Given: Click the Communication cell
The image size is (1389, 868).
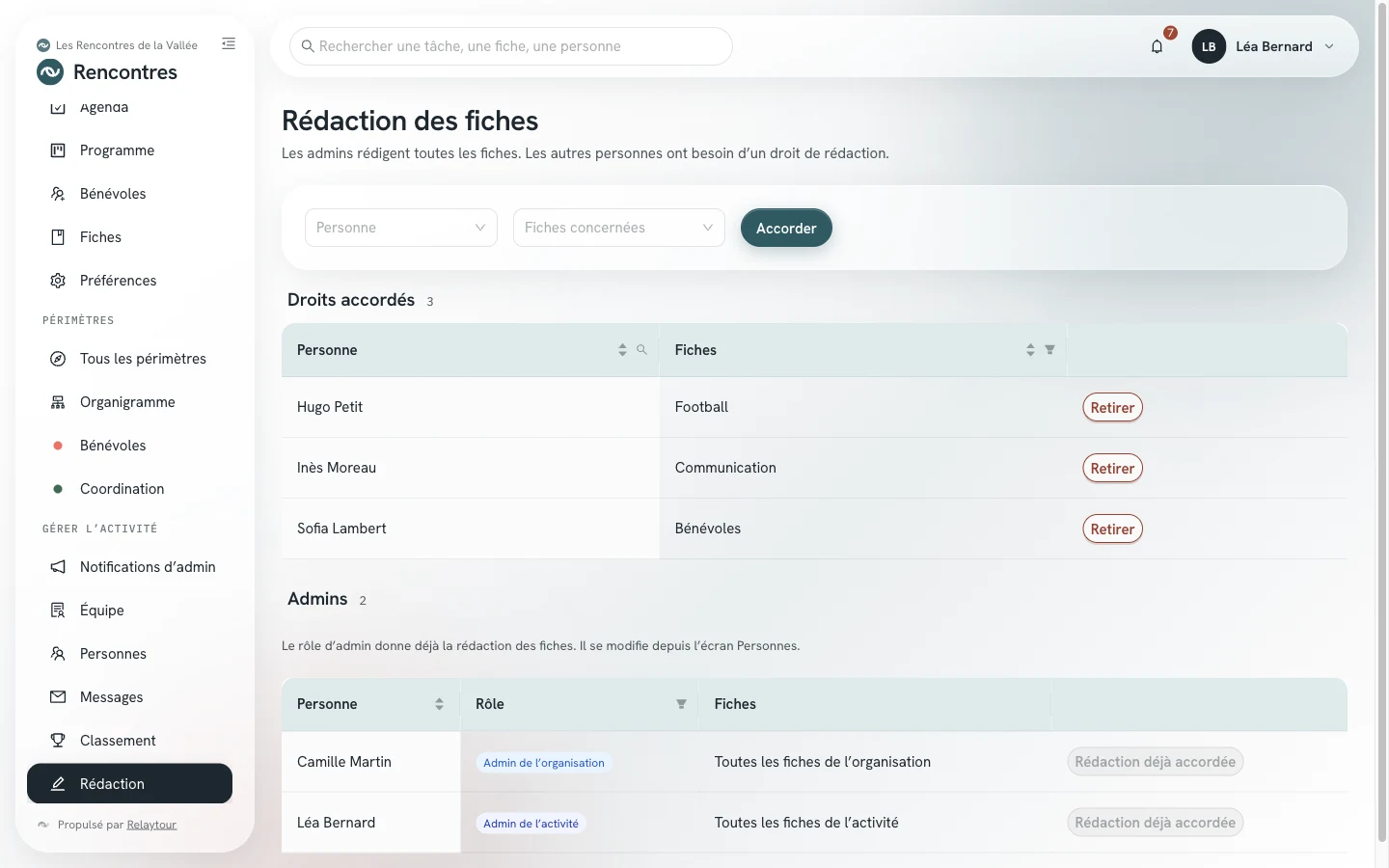Looking at the screenshot, I should pos(863,468).
